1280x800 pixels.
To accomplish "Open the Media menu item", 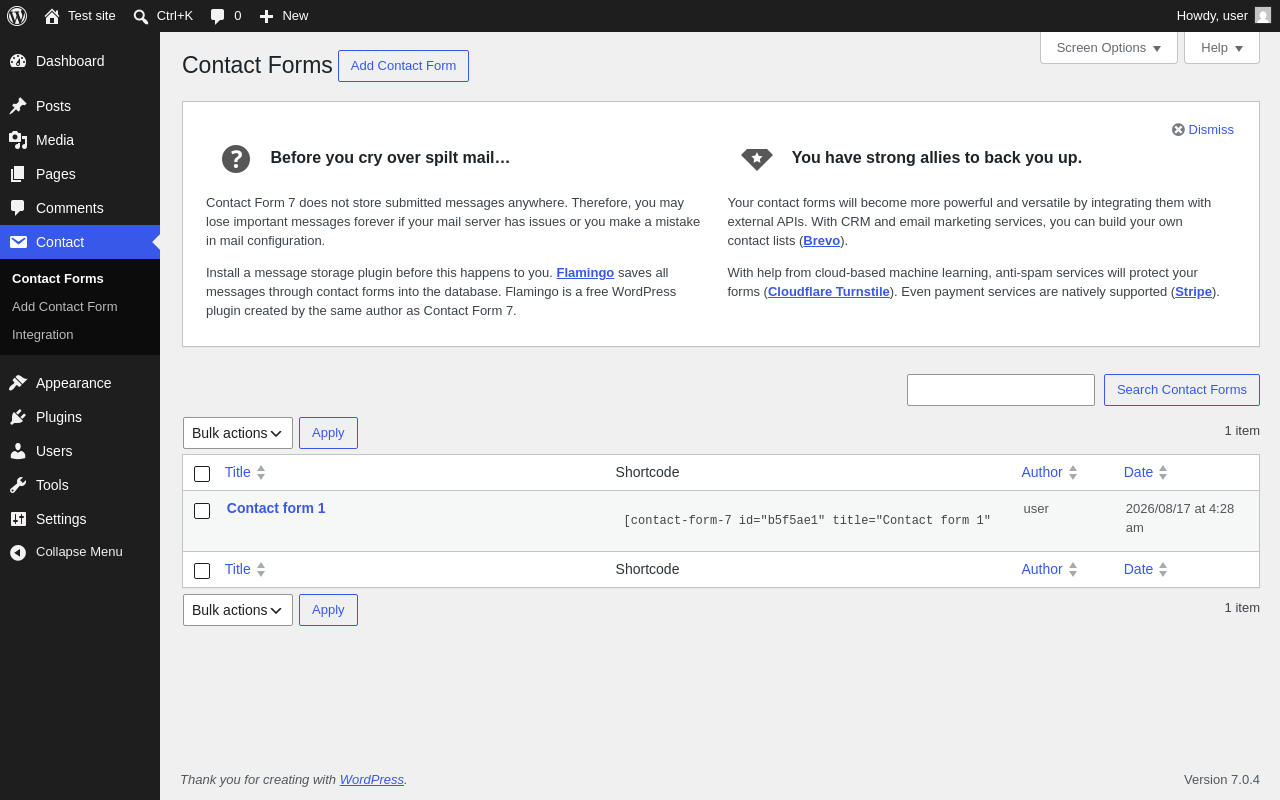I will [x=80, y=140].
